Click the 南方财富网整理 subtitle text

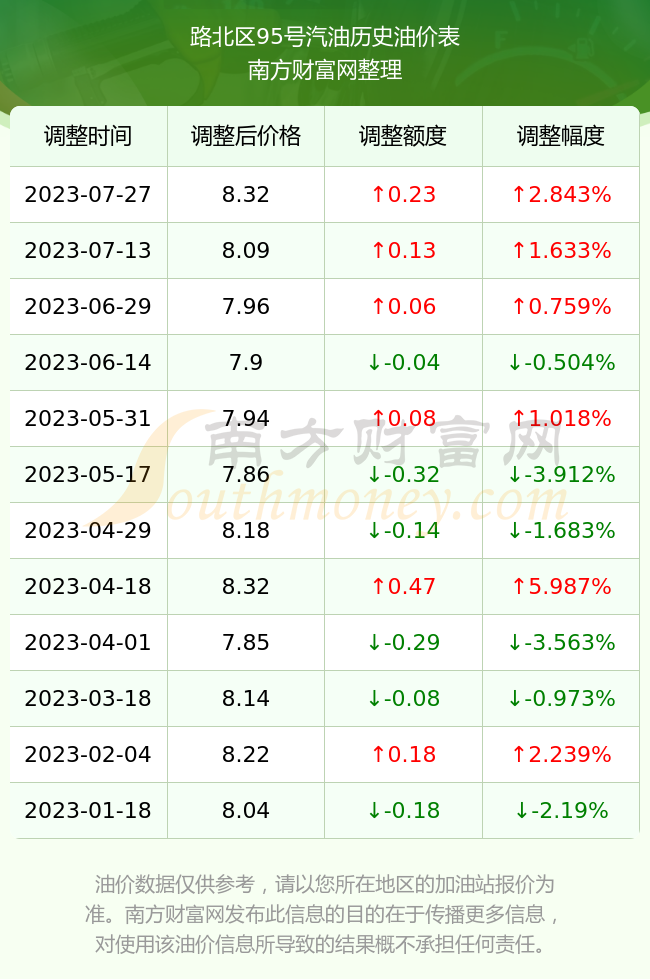click(x=325, y=70)
